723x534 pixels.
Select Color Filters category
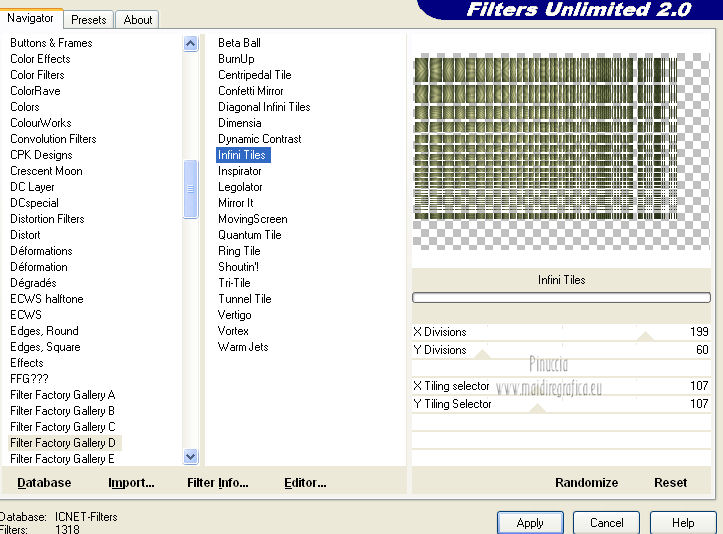pos(37,75)
